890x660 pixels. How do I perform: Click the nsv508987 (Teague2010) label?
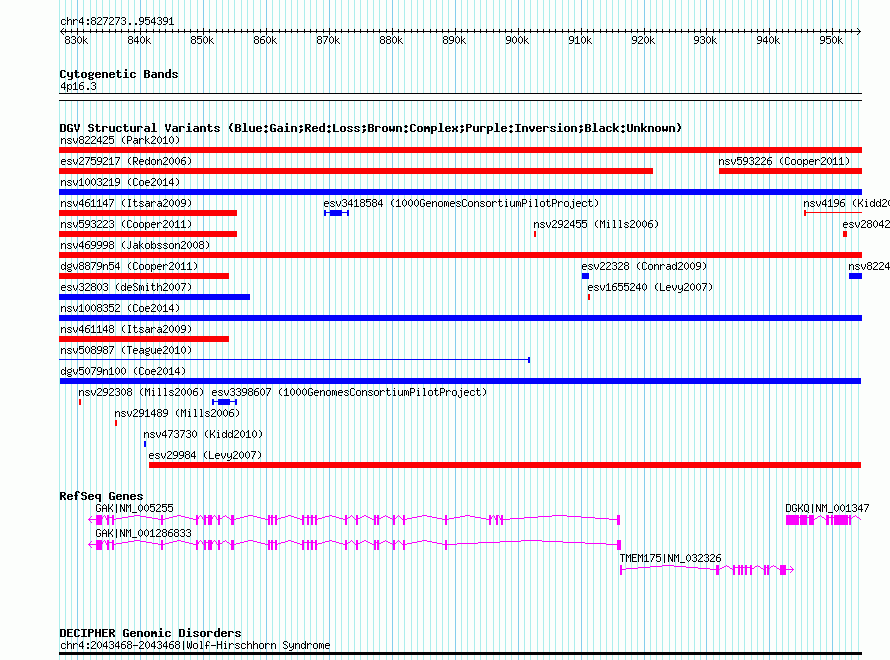point(126,350)
